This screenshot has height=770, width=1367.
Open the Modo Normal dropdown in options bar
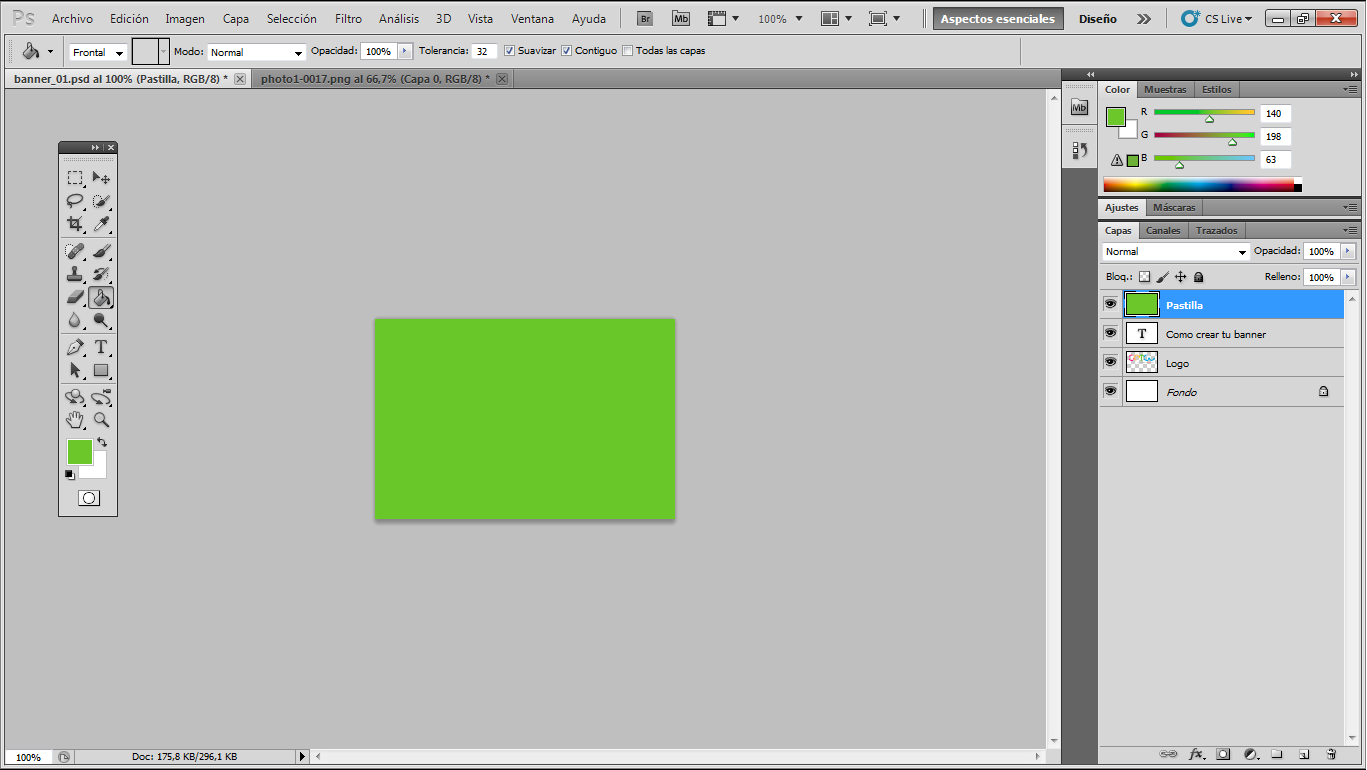click(256, 52)
